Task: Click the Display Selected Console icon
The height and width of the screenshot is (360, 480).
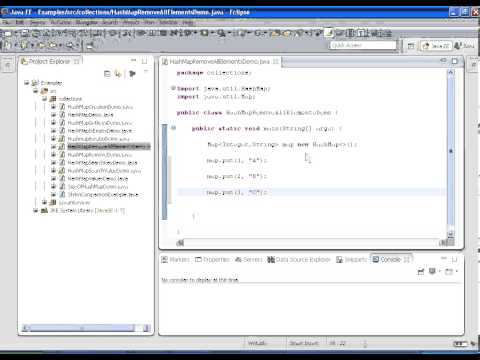Action: 432,271
